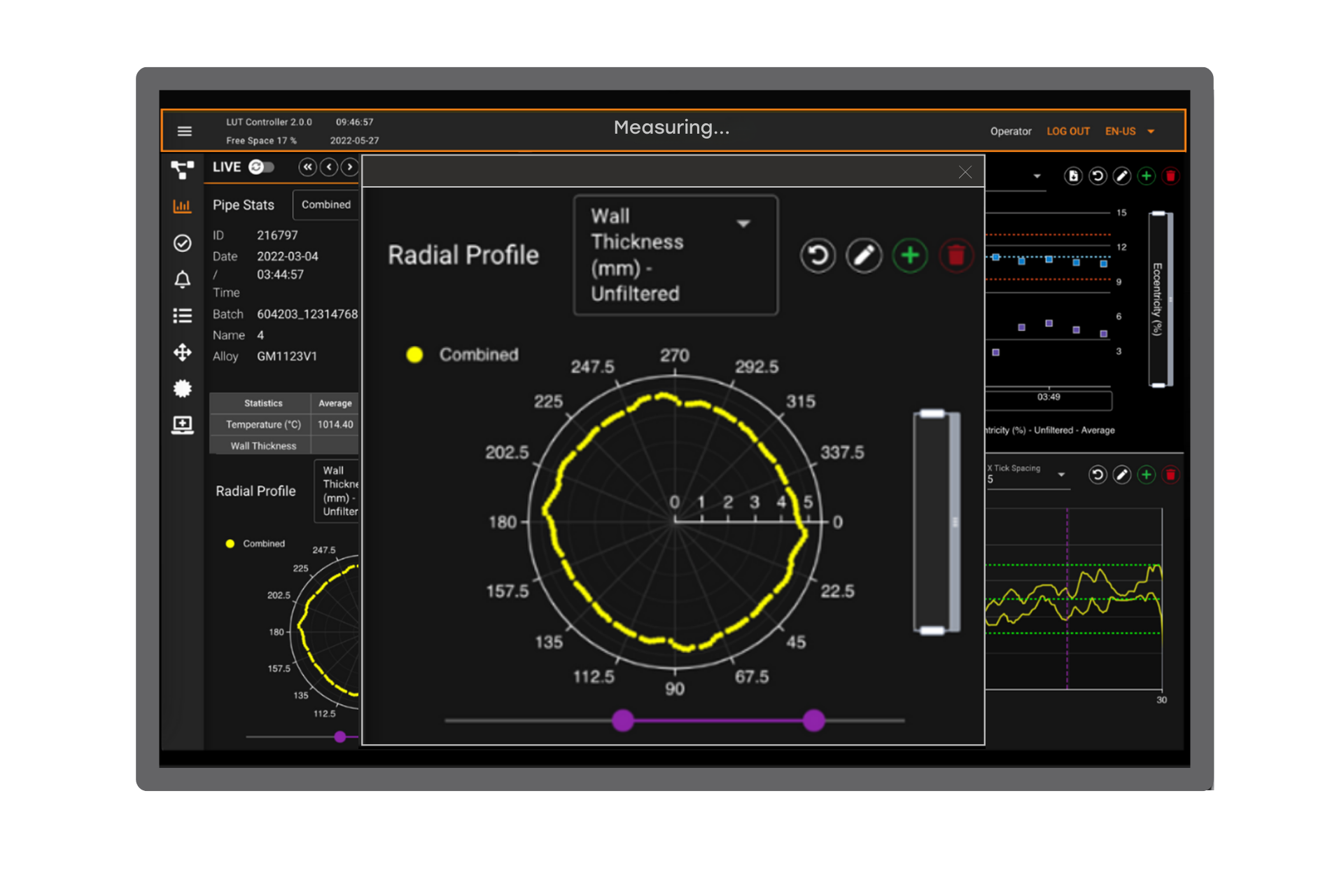Screen dimensions: 1344x896
Task: Click the green add button in Radial Profile dialog
Action: pyautogui.click(x=910, y=255)
